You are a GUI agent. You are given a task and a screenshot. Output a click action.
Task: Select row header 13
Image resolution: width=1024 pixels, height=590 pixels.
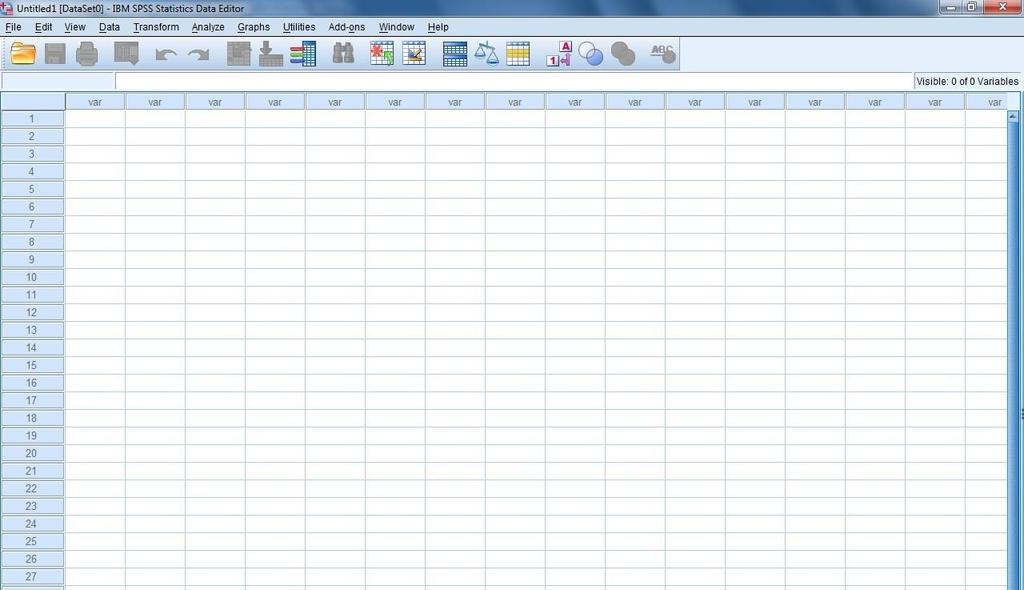point(32,331)
